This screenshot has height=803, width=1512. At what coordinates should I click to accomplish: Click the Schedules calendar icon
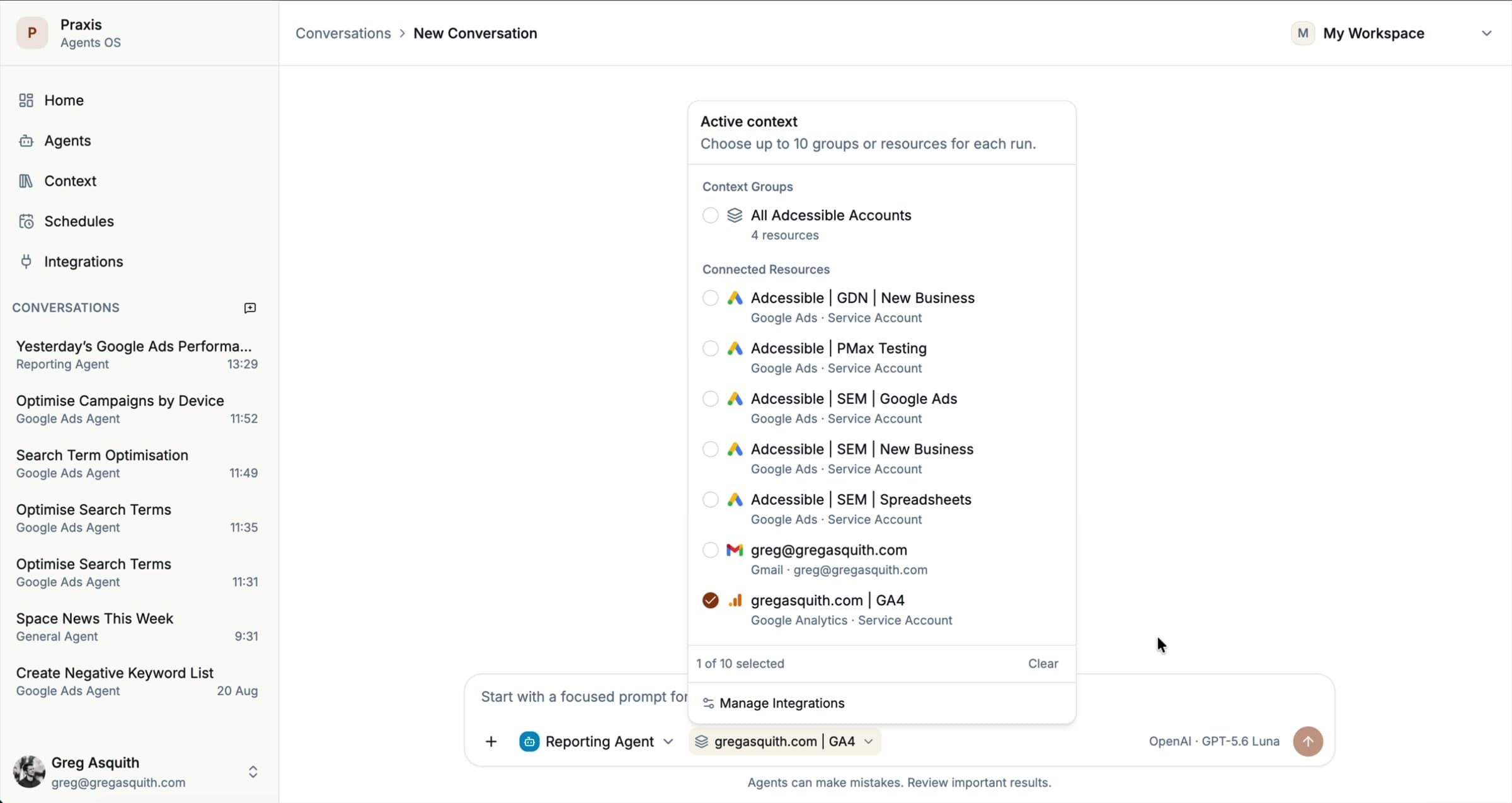click(26, 221)
